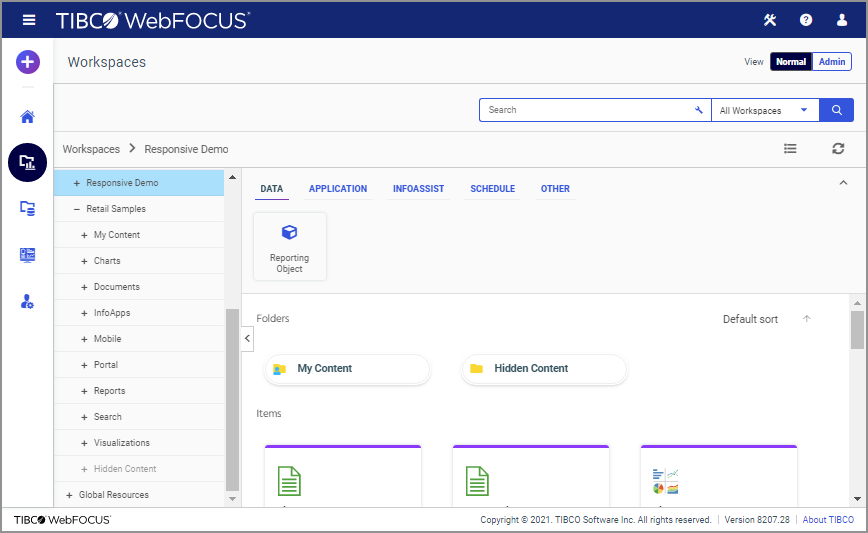Switch to Admin view mode

tap(831, 61)
